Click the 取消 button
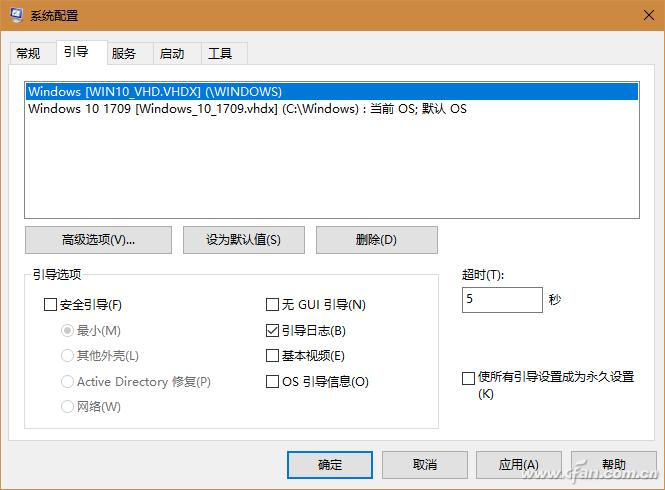This screenshot has width=665, height=490. point(425,465)
